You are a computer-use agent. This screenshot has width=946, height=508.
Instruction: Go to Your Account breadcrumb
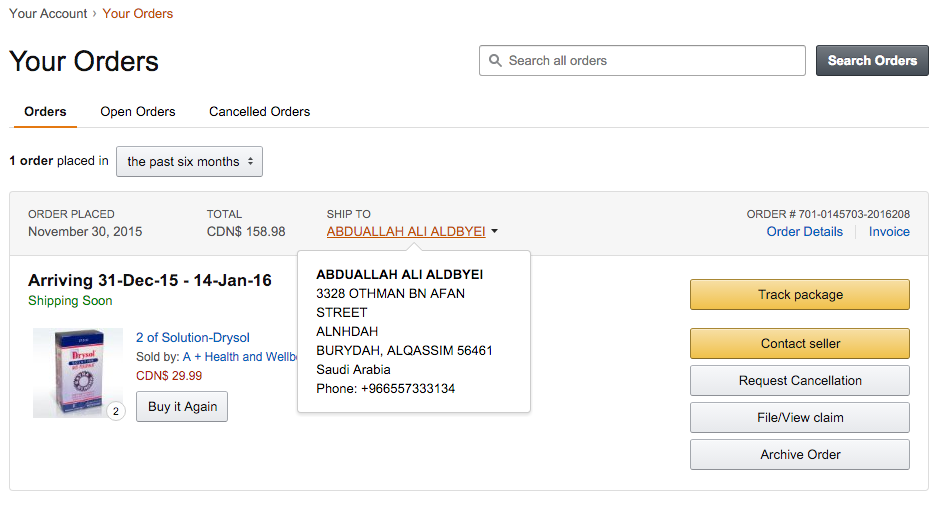click(47, 14)
